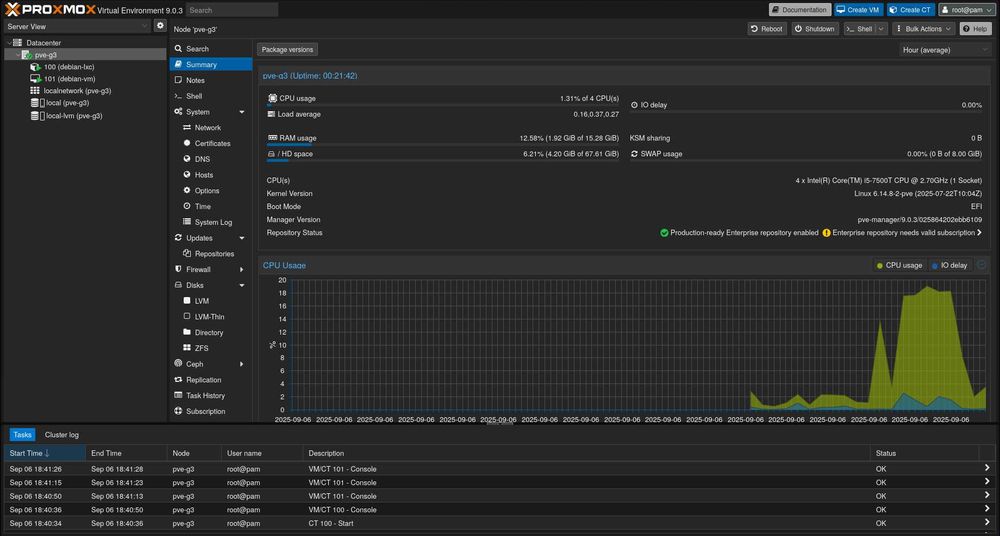Click the Documentation button
The width and height of the screenshot is (1000, 536).
(x=800, y=10)
